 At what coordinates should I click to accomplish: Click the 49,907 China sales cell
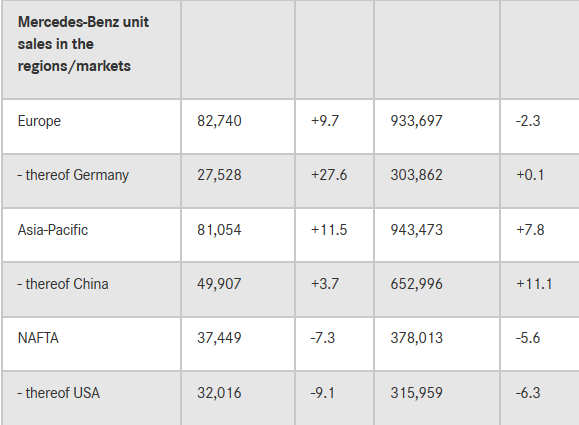tap(219, 284)
